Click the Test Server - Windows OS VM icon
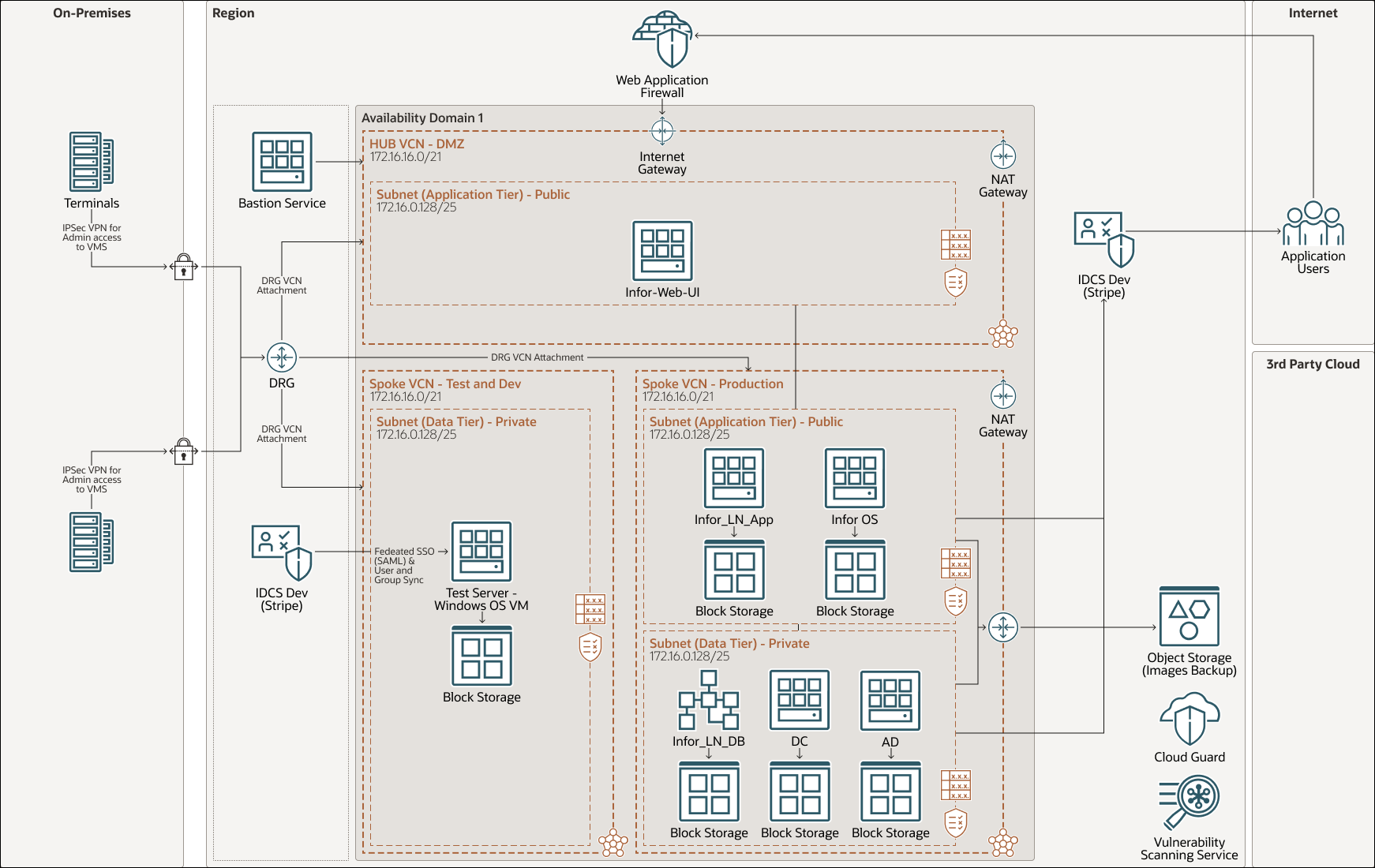 click(x=481, y=552)
